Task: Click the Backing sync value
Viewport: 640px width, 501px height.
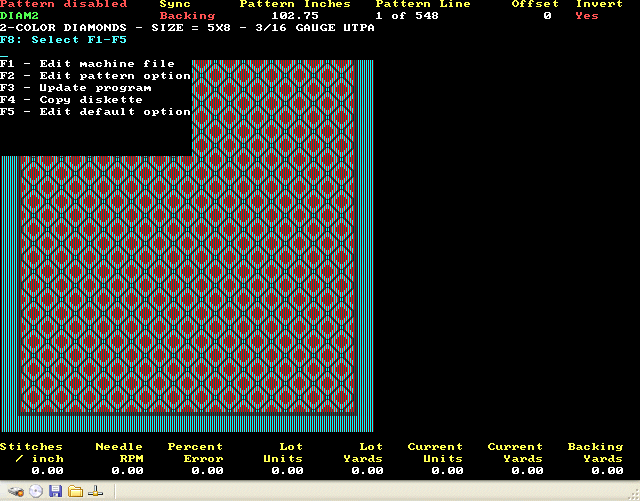Action: [x=187, y=16]
